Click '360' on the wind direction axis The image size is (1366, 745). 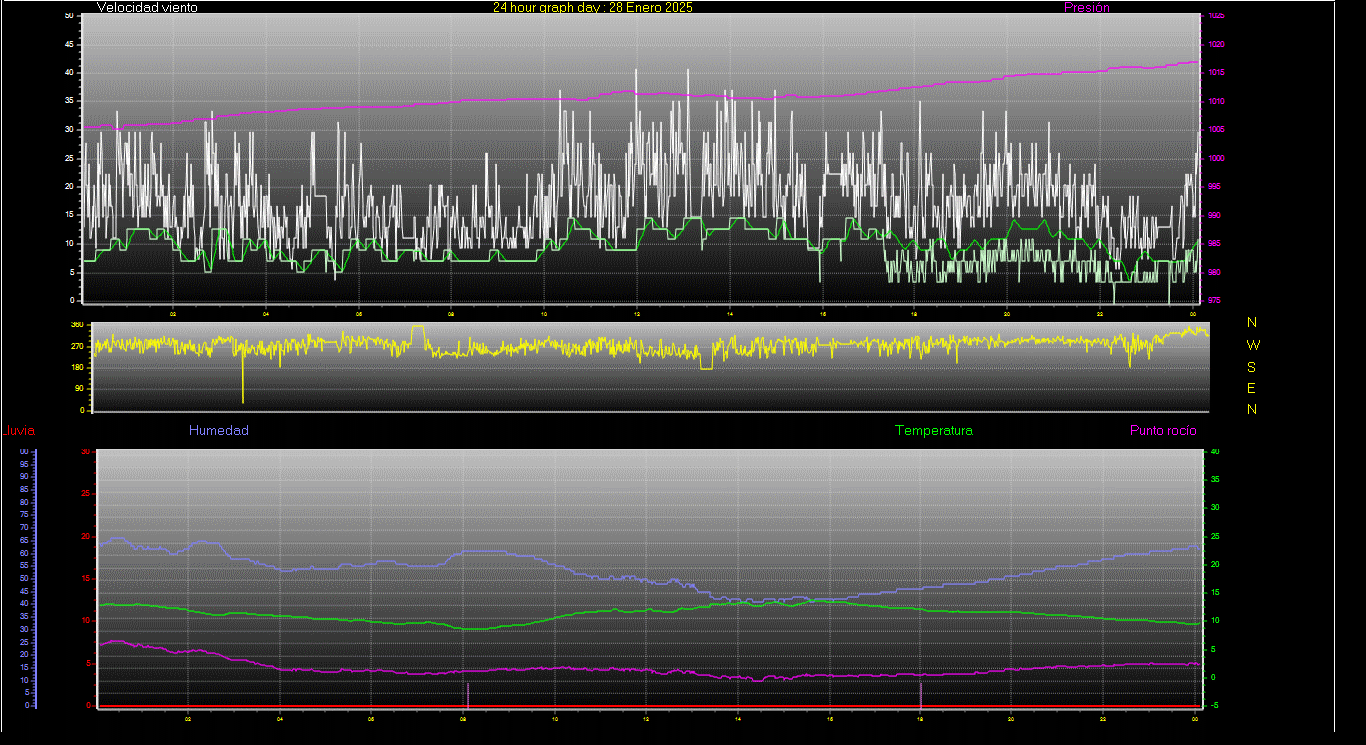click(77, 325)
